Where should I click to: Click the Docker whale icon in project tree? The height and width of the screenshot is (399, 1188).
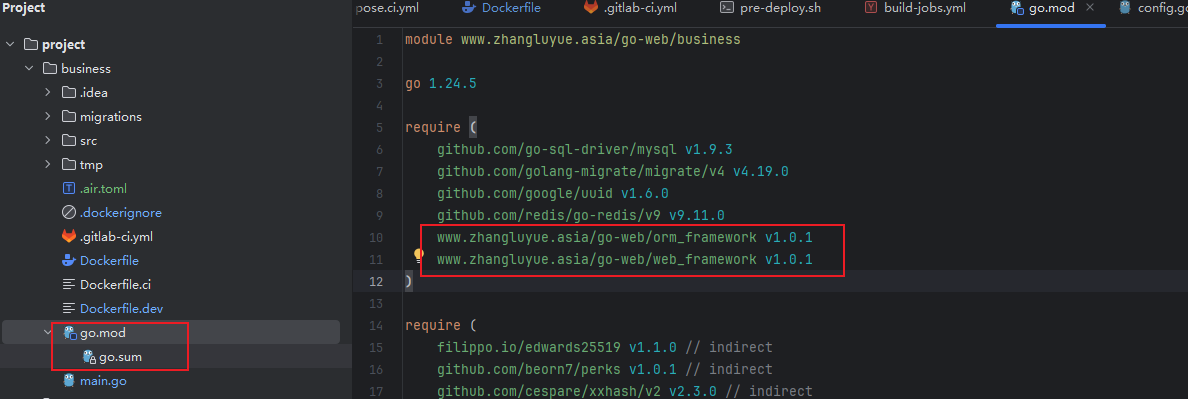(69, 260)
